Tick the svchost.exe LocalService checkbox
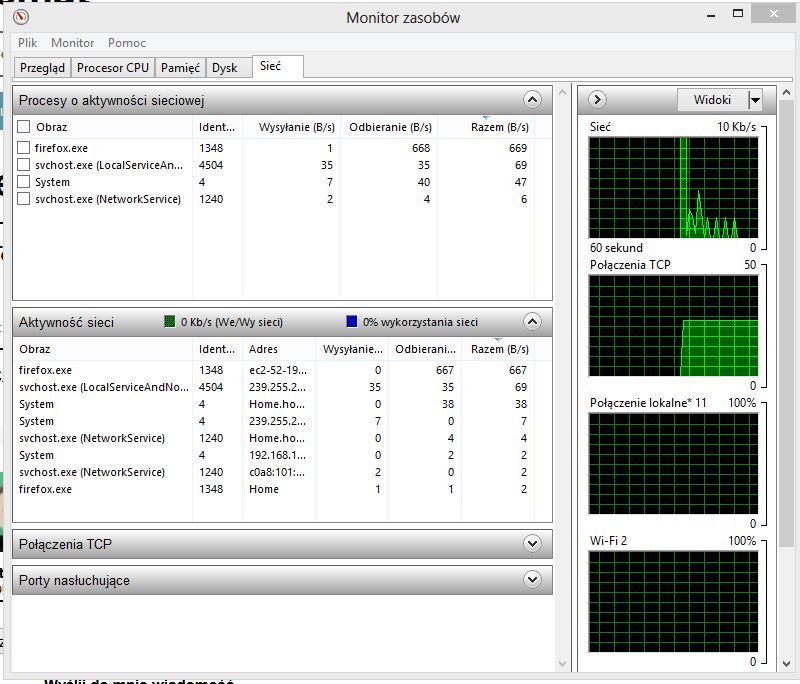 pyautogui.click(x=24, y=165)
